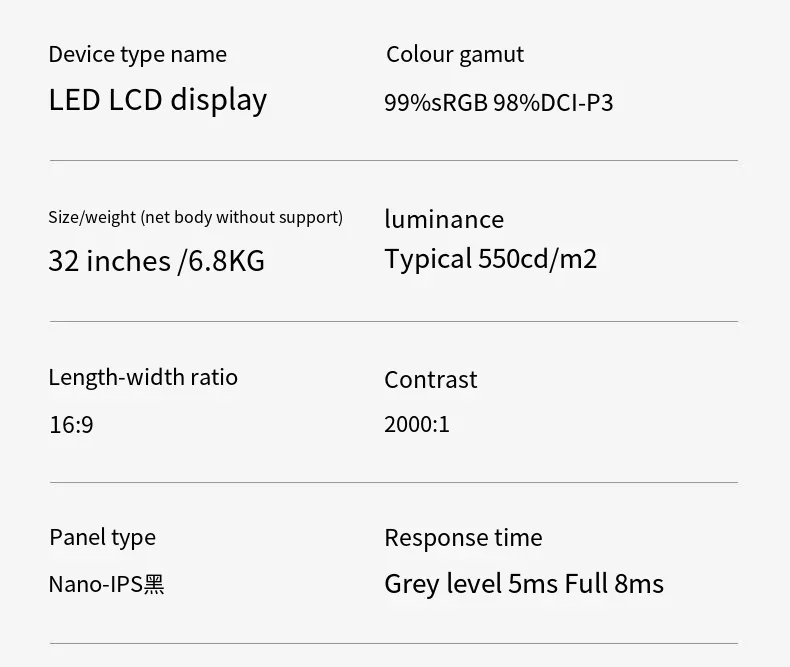The width and height of the screenshot is (790, 667).
Task: Select the "16:9" aspect ratio value
Action: [x=71, y=425]
